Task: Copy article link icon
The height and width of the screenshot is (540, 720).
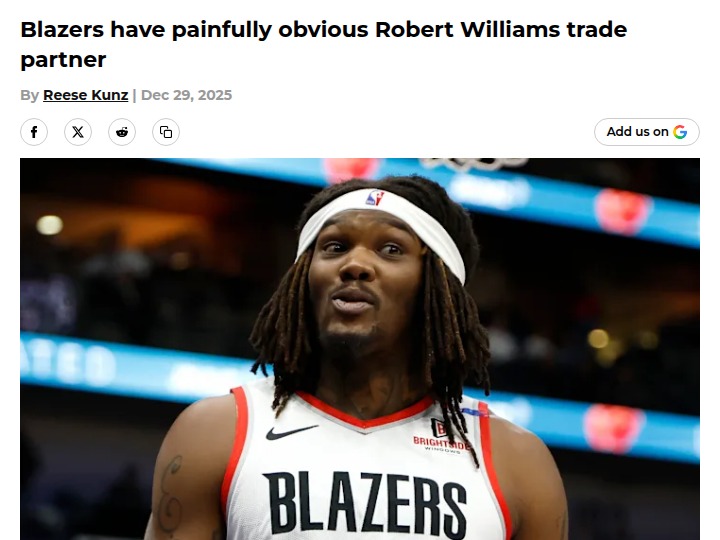Action: 166,132
